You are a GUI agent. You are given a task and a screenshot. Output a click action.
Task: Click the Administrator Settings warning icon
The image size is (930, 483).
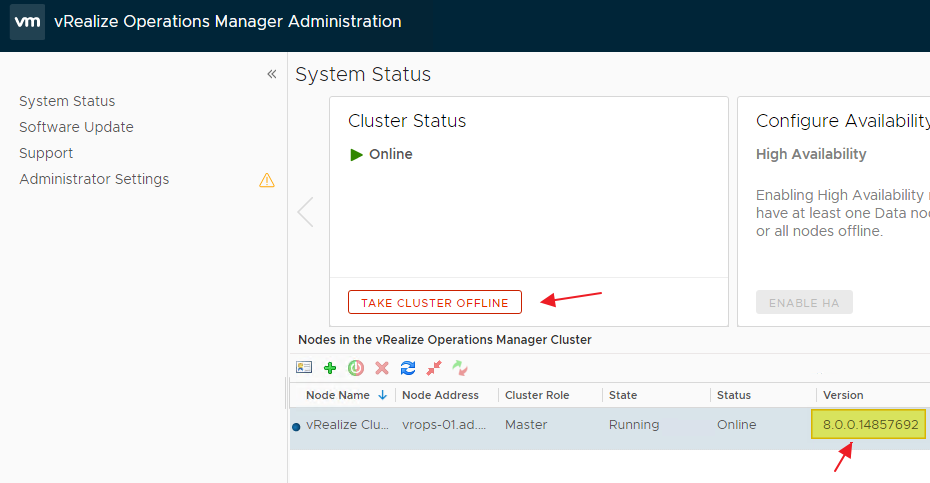(266, 180)
